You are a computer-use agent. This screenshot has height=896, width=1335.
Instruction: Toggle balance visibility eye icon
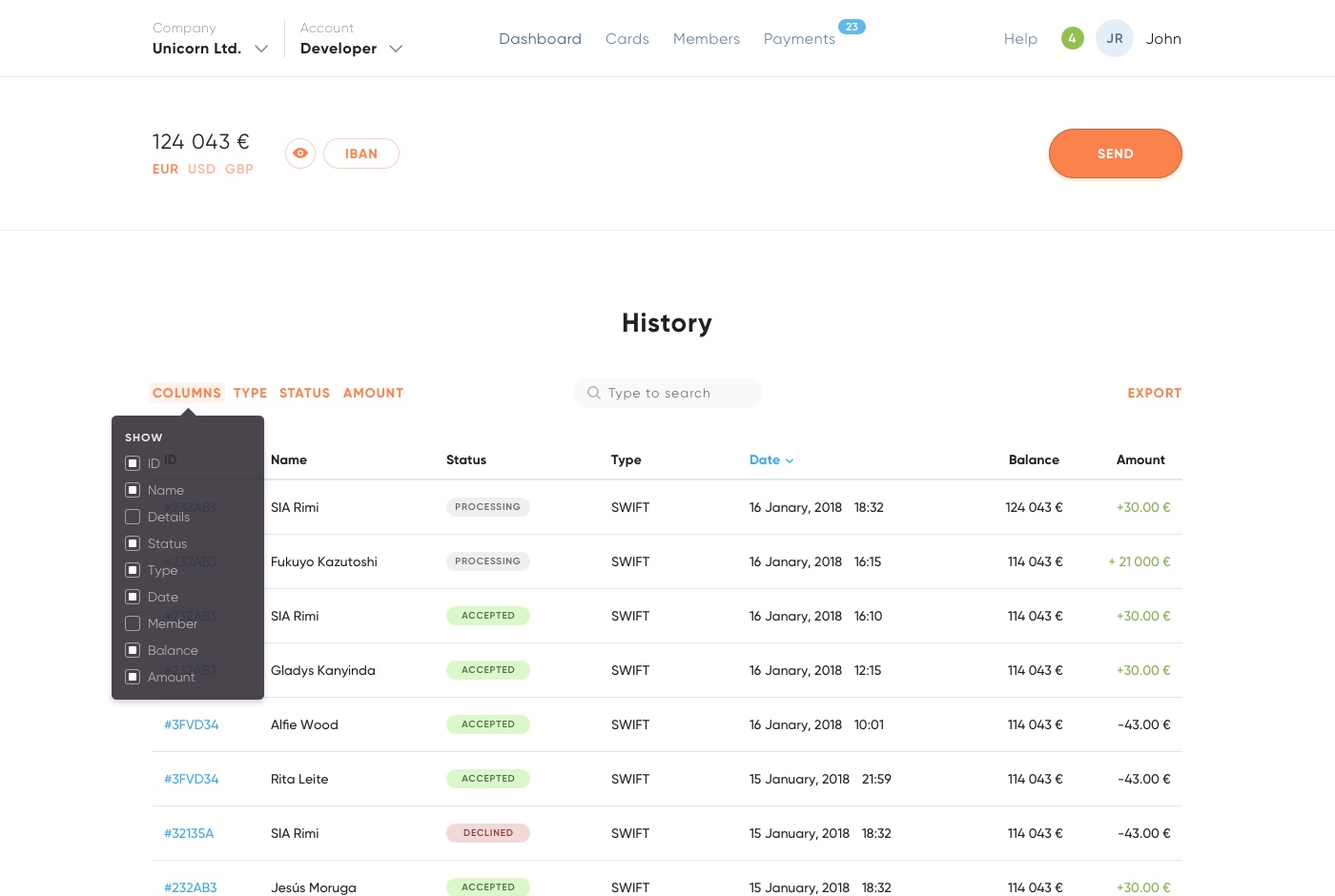pyautogui.click(x=300, y=153)
